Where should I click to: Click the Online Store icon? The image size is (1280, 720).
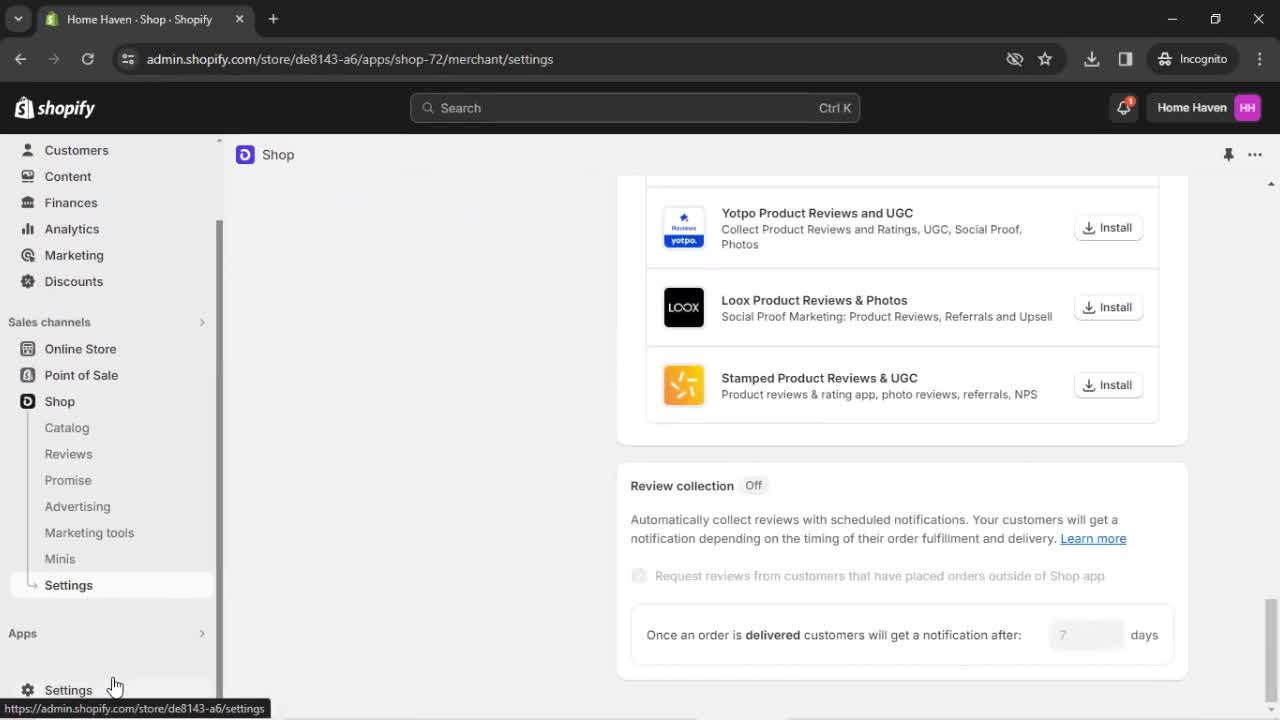27,349
